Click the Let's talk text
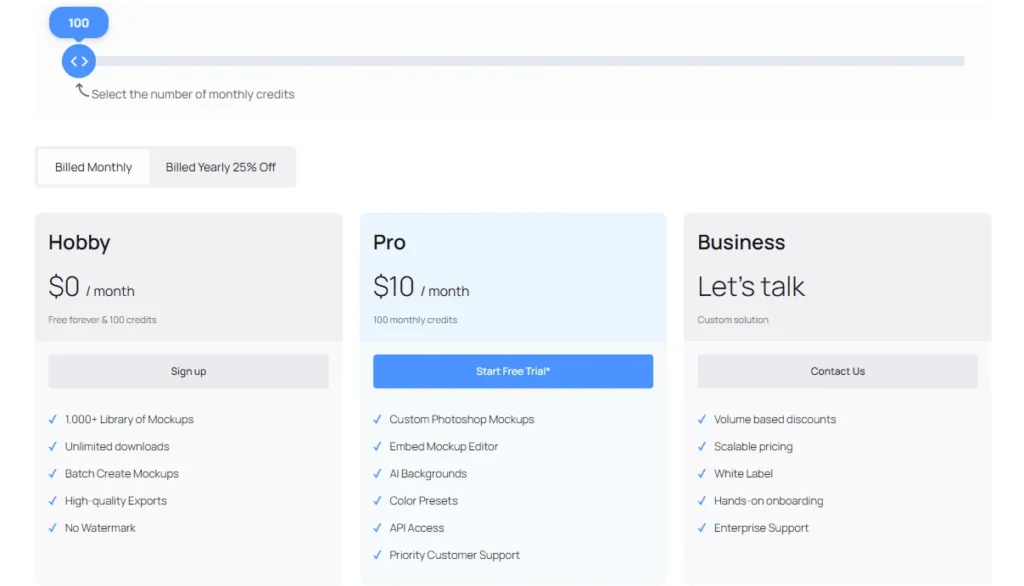This screenshot has height=586, width=1024. 751,287
